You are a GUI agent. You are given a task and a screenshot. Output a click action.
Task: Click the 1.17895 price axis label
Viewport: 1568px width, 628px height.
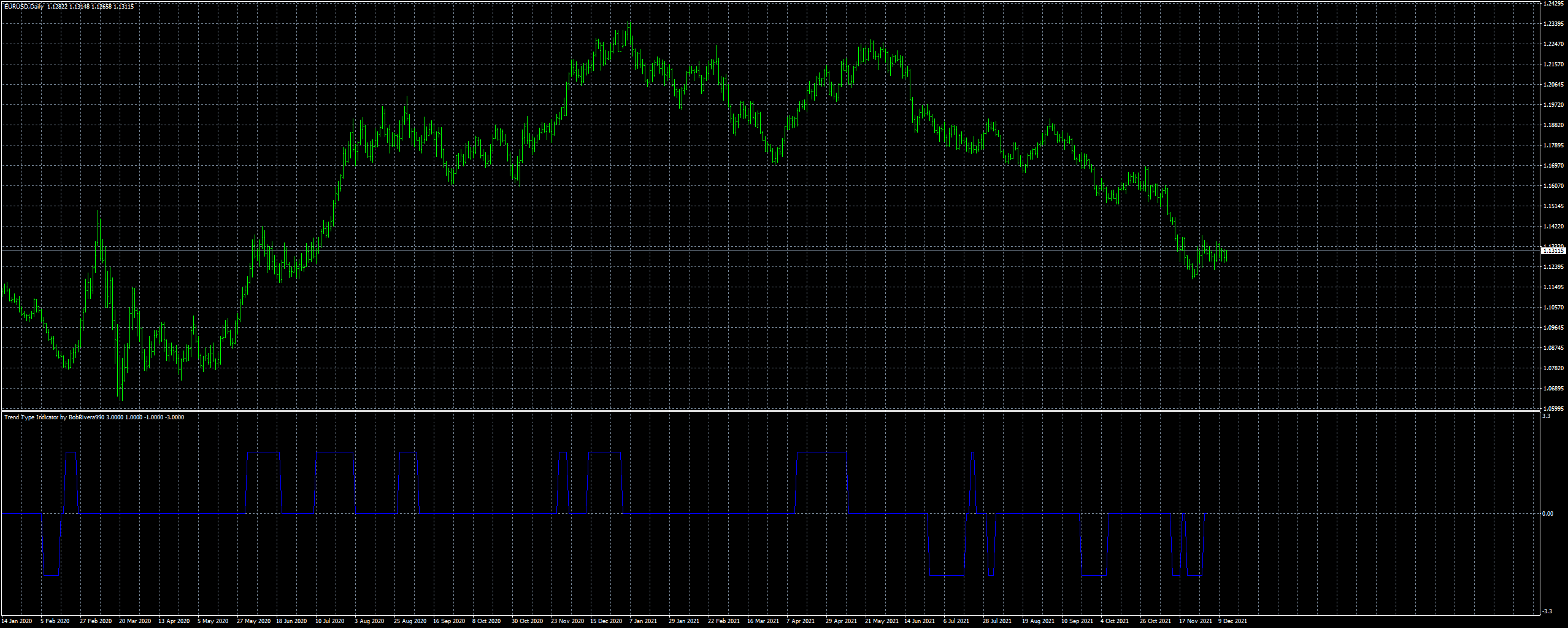pos(1553,145)
